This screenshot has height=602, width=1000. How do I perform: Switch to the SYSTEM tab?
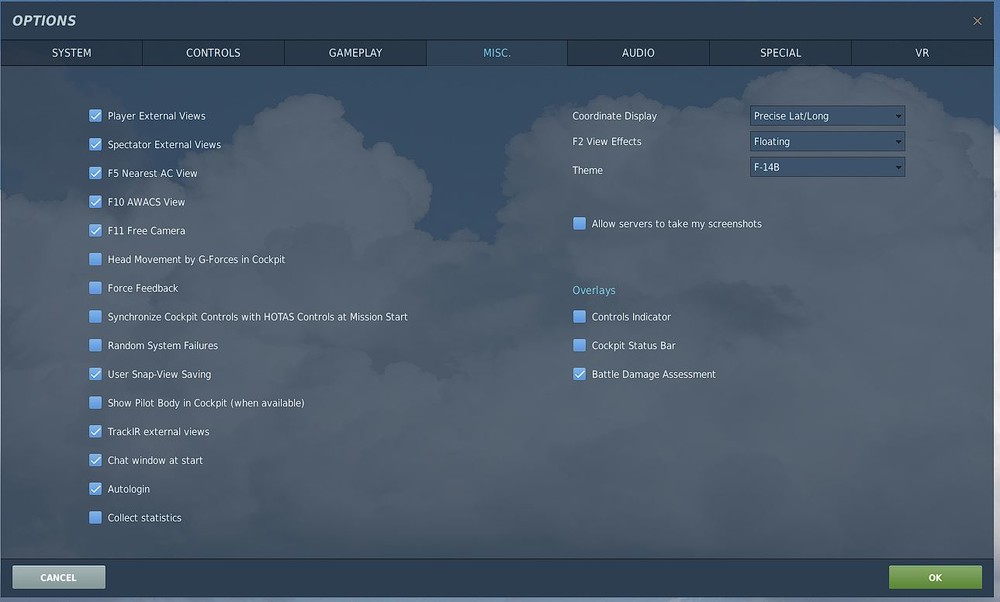coord(71,53)
